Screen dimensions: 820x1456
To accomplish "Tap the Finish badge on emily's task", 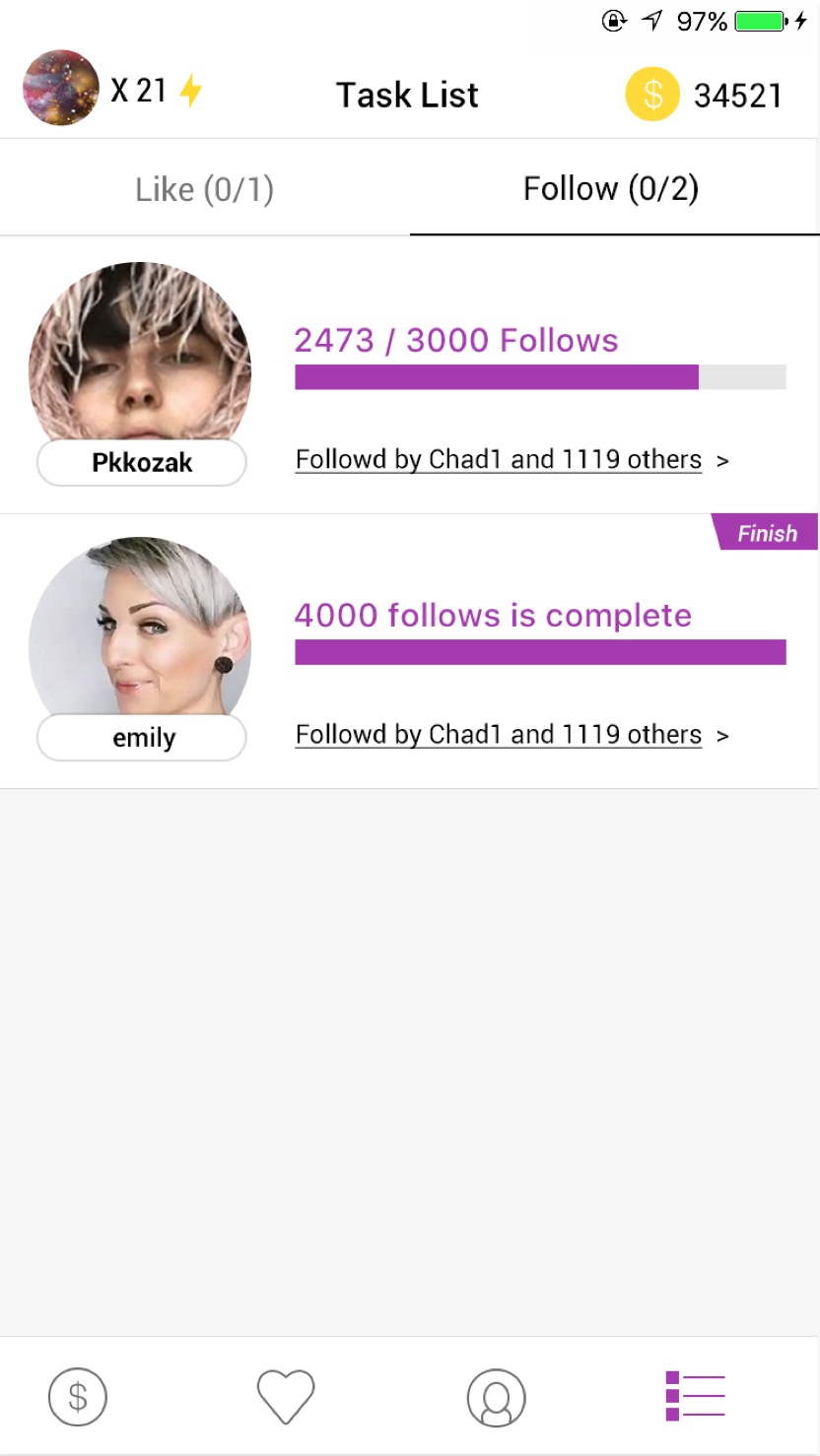I will (766, 533).
